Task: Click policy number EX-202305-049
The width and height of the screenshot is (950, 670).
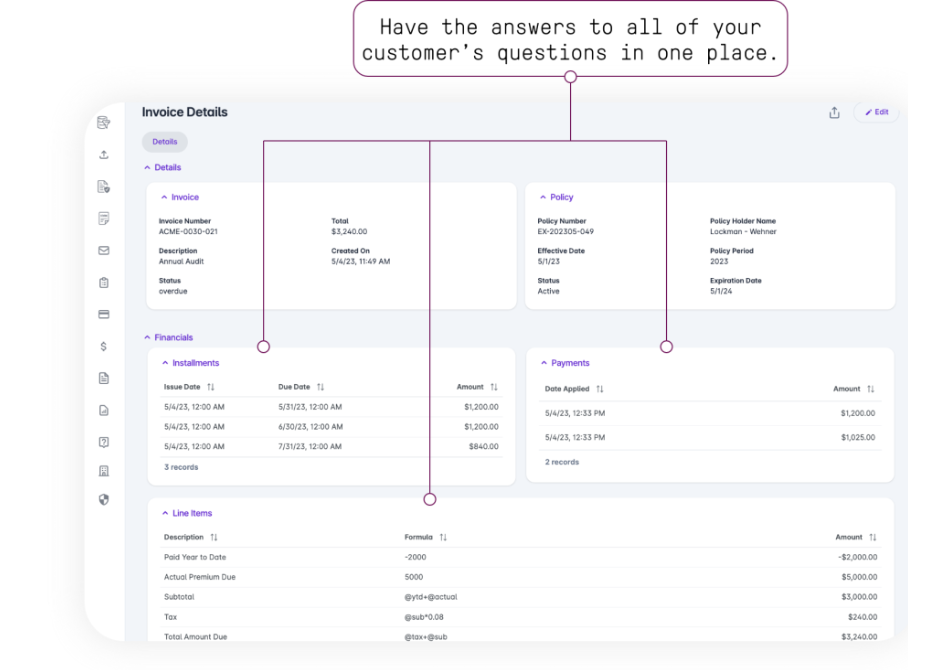Action: [x=565, y=231]
